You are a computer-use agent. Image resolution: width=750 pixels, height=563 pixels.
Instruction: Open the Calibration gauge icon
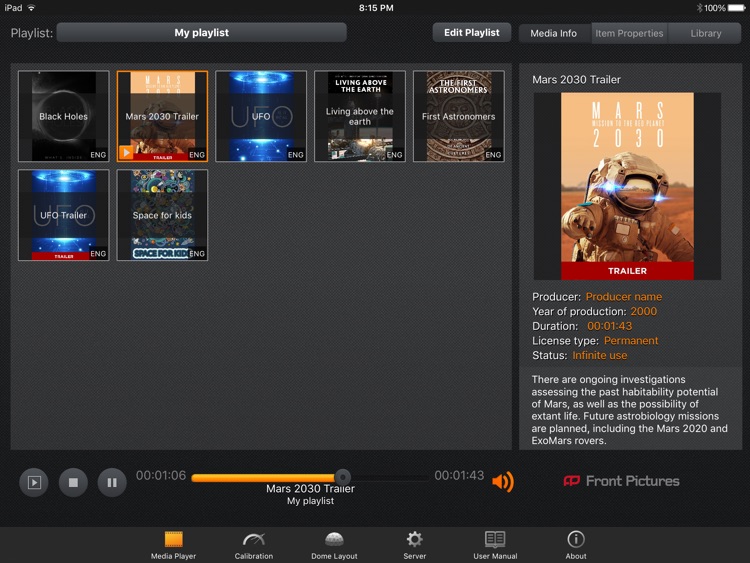tap(254, 539)
